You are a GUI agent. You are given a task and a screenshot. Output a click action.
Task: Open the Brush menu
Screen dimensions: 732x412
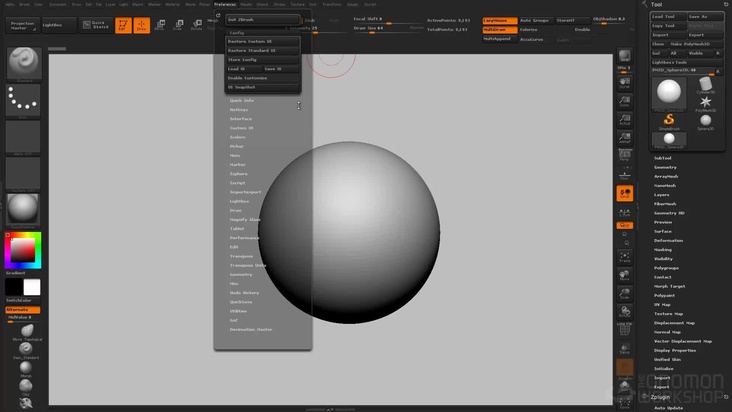[24, 4]
